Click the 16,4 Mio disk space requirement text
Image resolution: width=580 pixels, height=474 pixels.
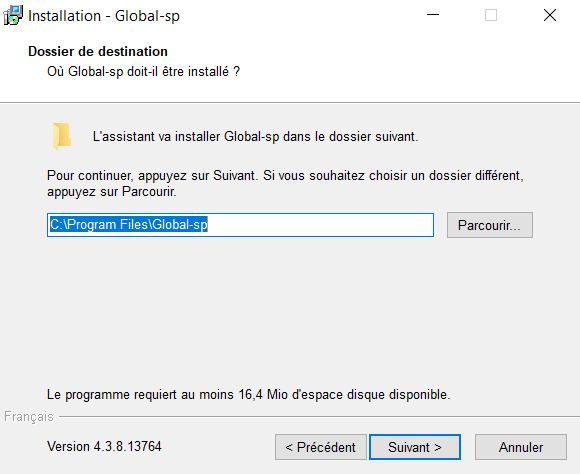click(249, 394)
